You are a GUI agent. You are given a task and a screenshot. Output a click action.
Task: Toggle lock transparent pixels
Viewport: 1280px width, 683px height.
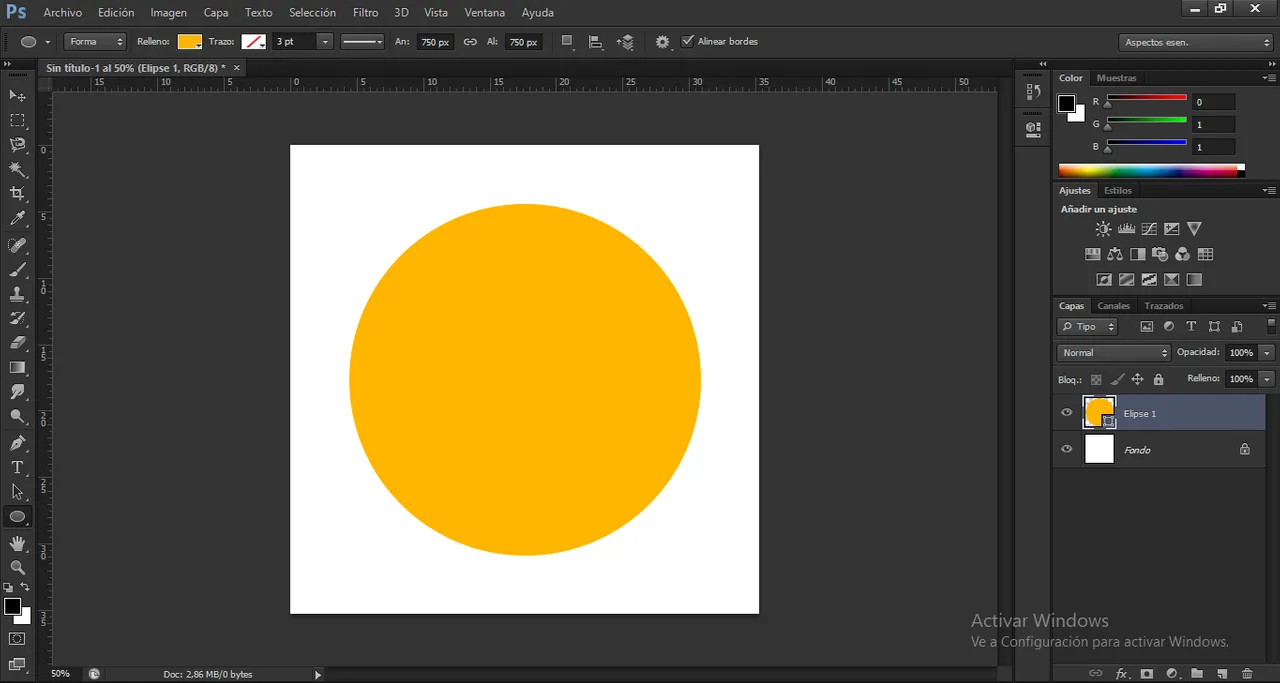(1096, 379)
